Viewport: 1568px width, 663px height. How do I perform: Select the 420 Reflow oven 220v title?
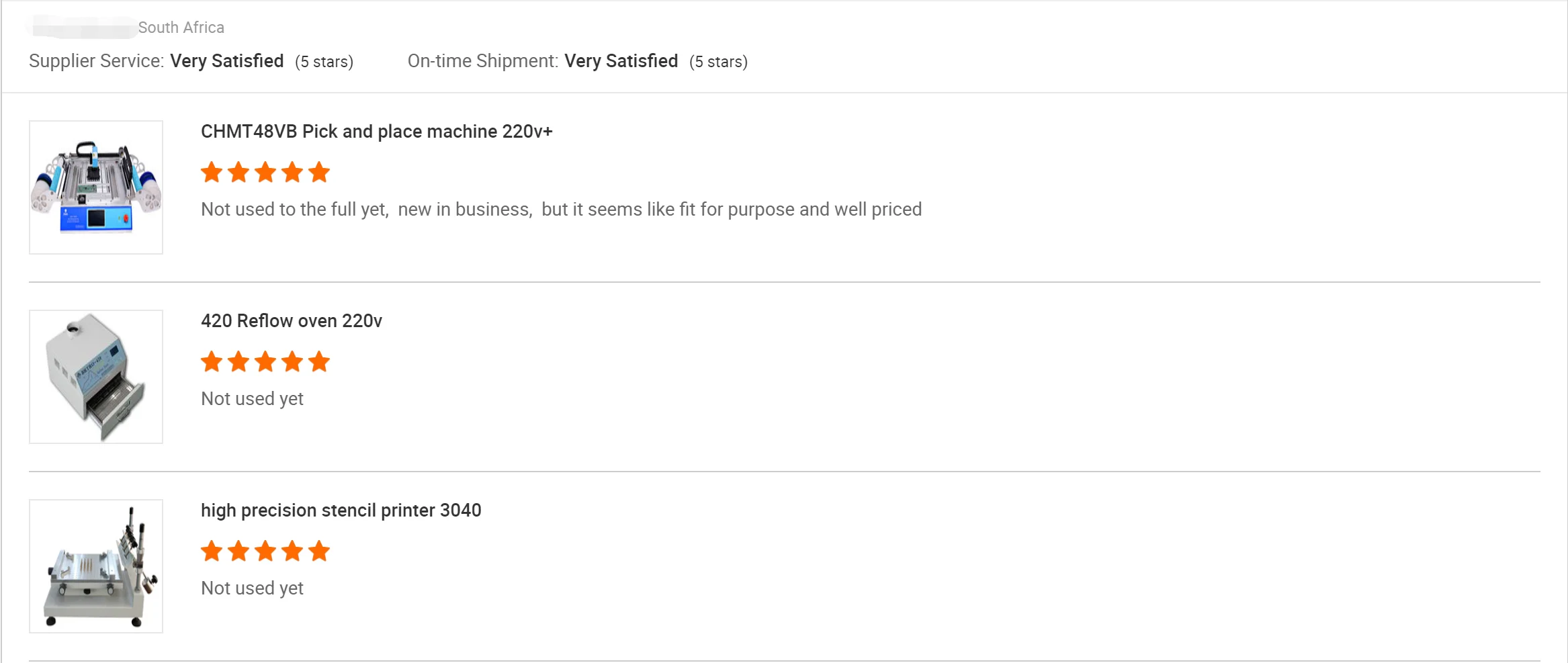[x=291, y=321]
